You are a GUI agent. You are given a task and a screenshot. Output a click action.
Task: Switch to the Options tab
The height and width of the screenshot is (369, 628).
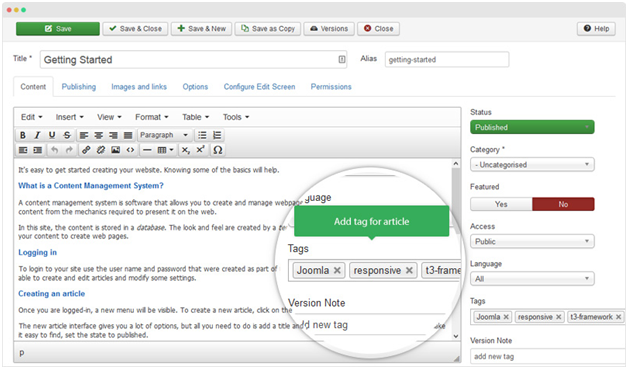click(x=195, y=87)
